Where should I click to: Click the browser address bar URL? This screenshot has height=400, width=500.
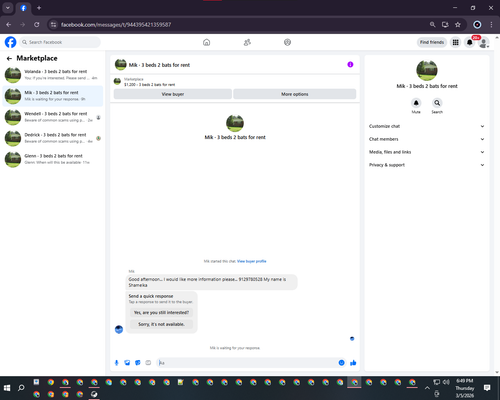[x=116, y=24]
